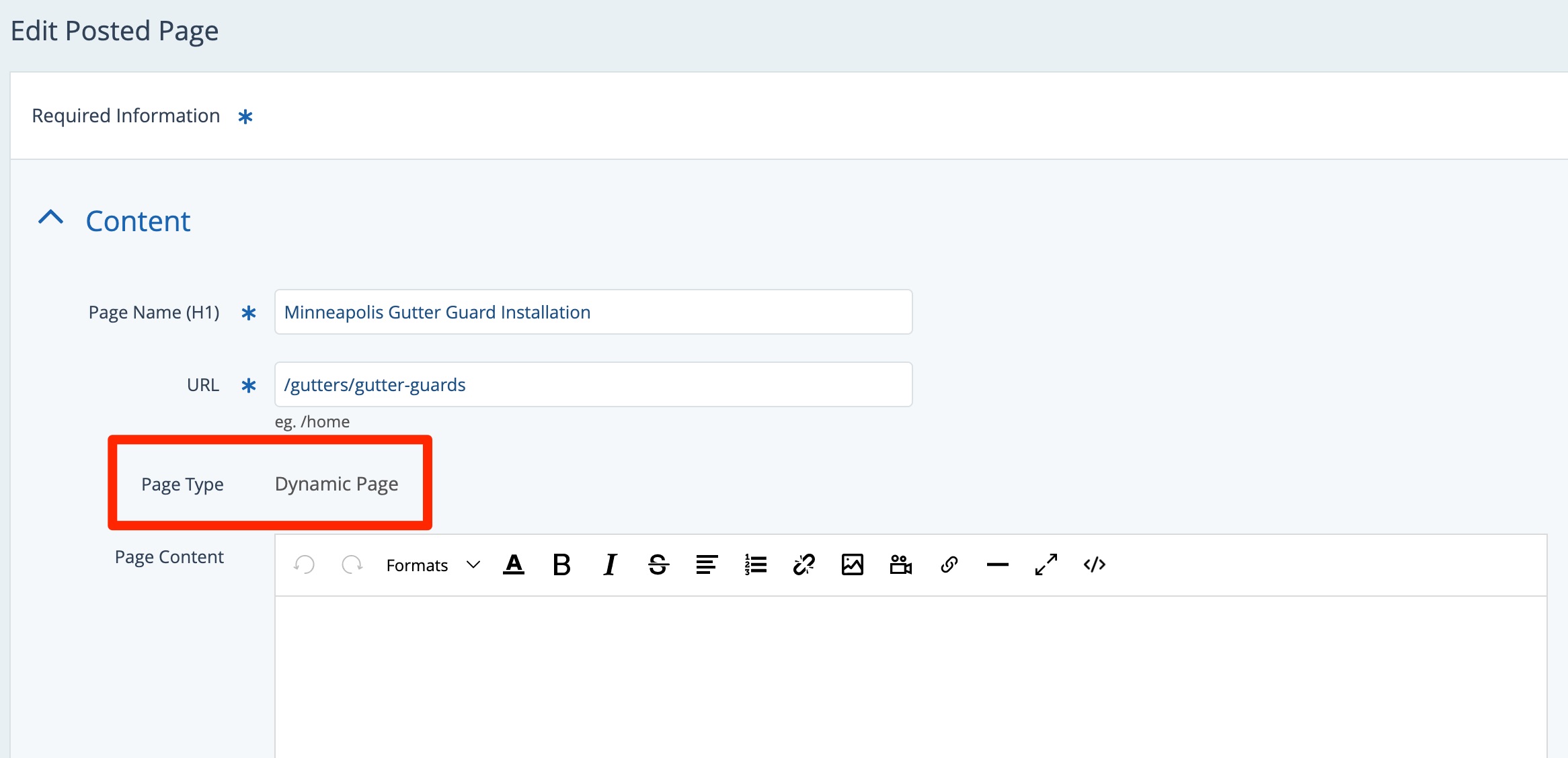Image resolution: width=1568 pixels, height=758 pixels.
Task: Apply strikethrough formatting
Action: (658, 565)
